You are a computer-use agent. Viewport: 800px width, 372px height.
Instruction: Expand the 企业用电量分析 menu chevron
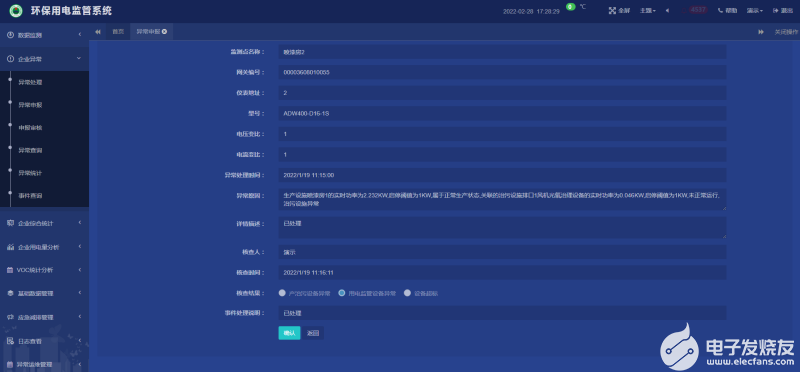[80, 246]
